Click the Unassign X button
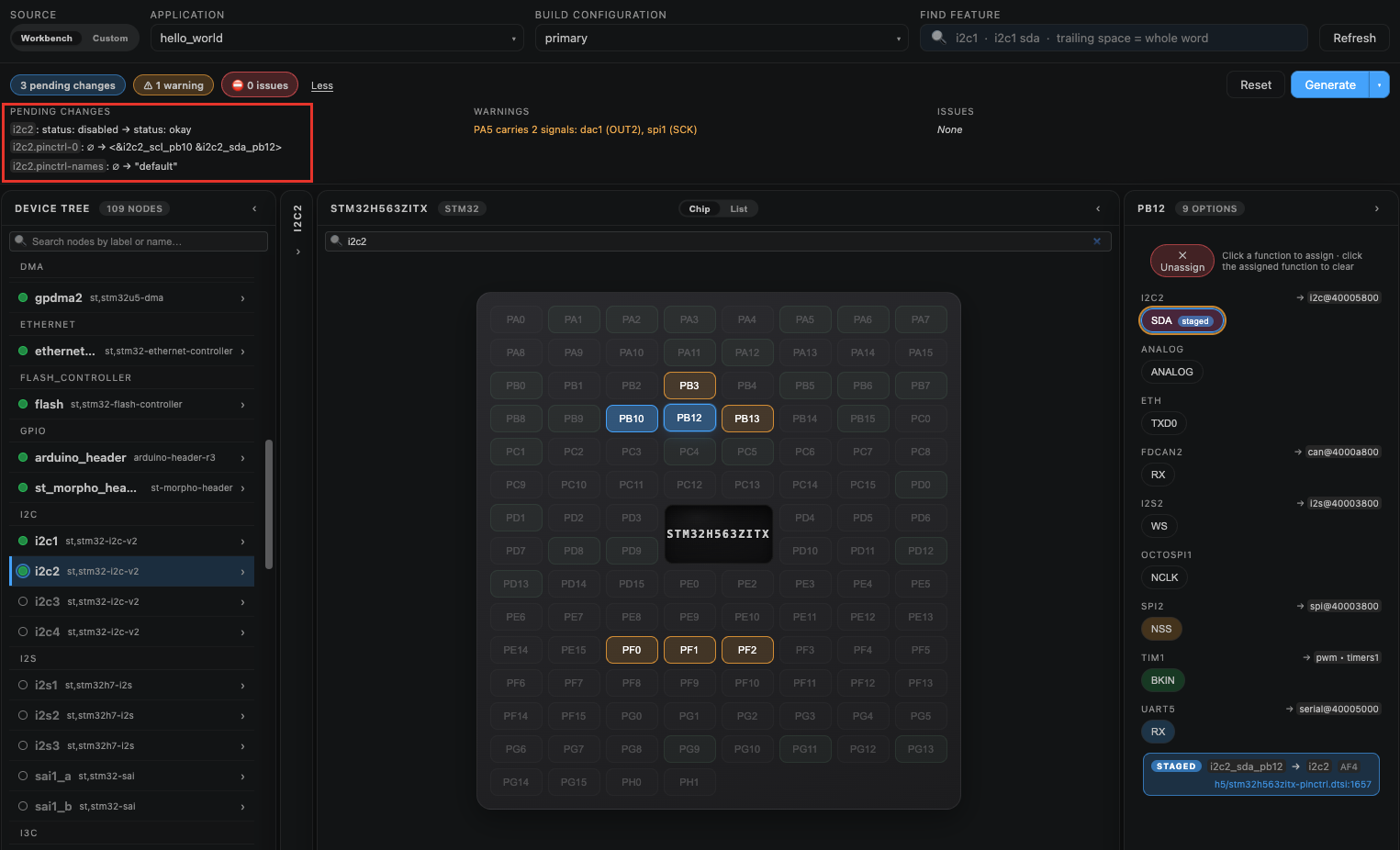Image resolution: width=1400 pixels, height=850 pixels. pyautogui.click(x=1182, y=261)
